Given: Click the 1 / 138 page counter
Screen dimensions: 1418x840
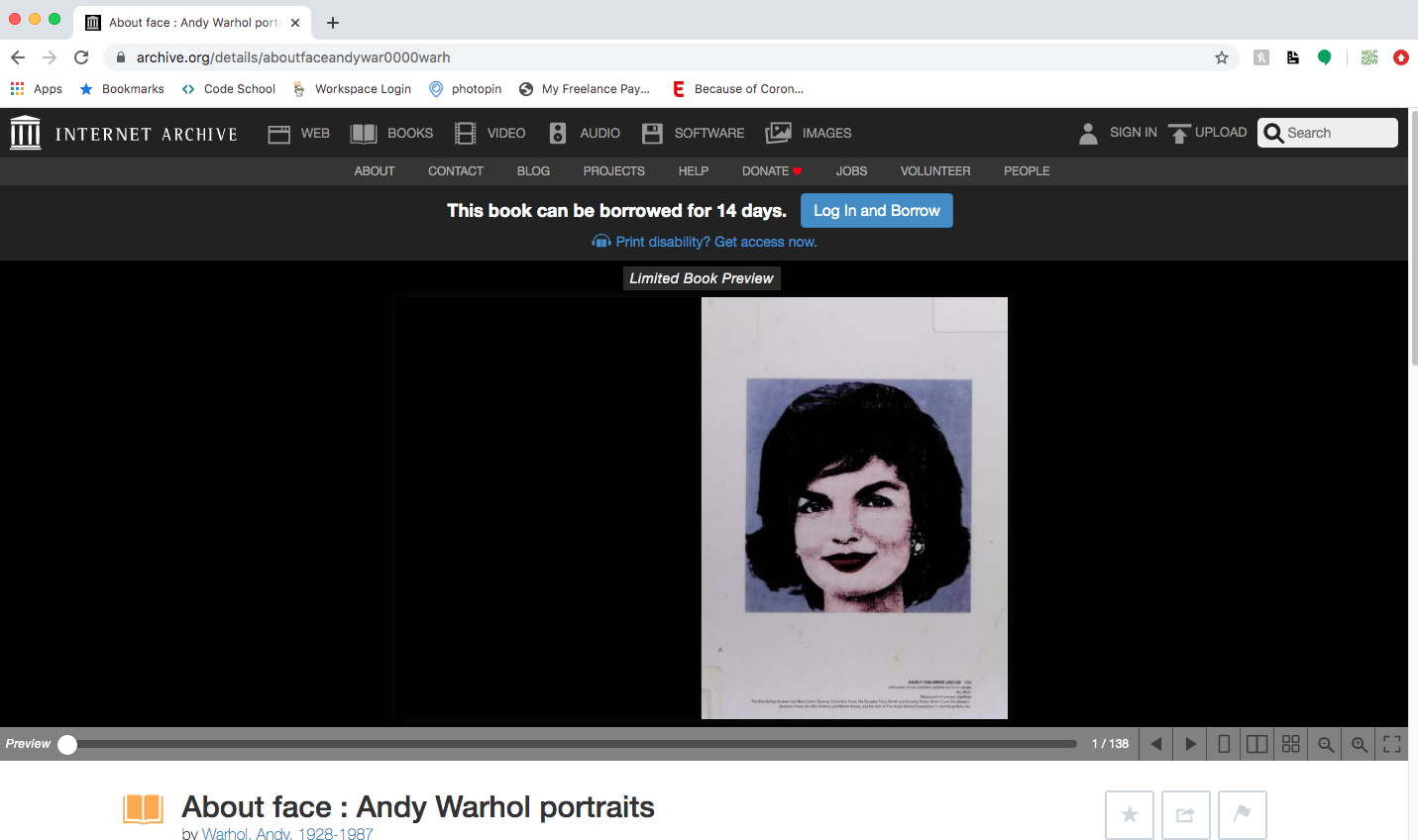Looking at the screenshot, I should click(x=1110, y=744).
